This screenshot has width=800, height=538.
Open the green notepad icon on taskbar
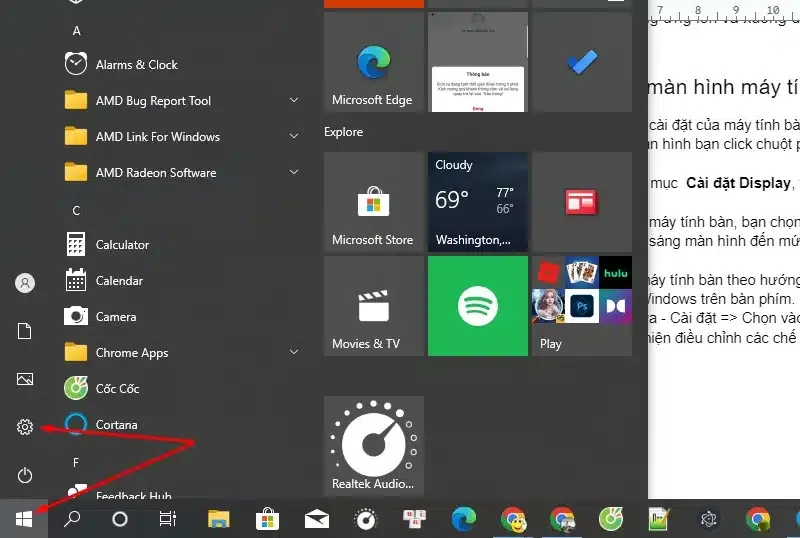(x=659, y=519)
